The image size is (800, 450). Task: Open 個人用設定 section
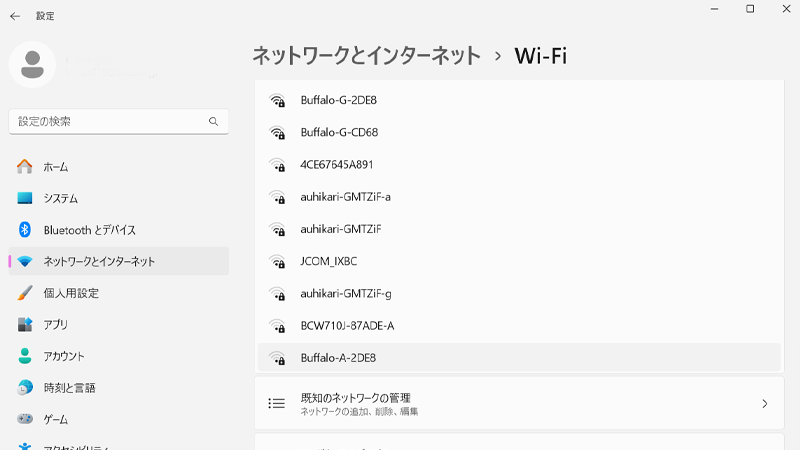[x=118, y=293]
